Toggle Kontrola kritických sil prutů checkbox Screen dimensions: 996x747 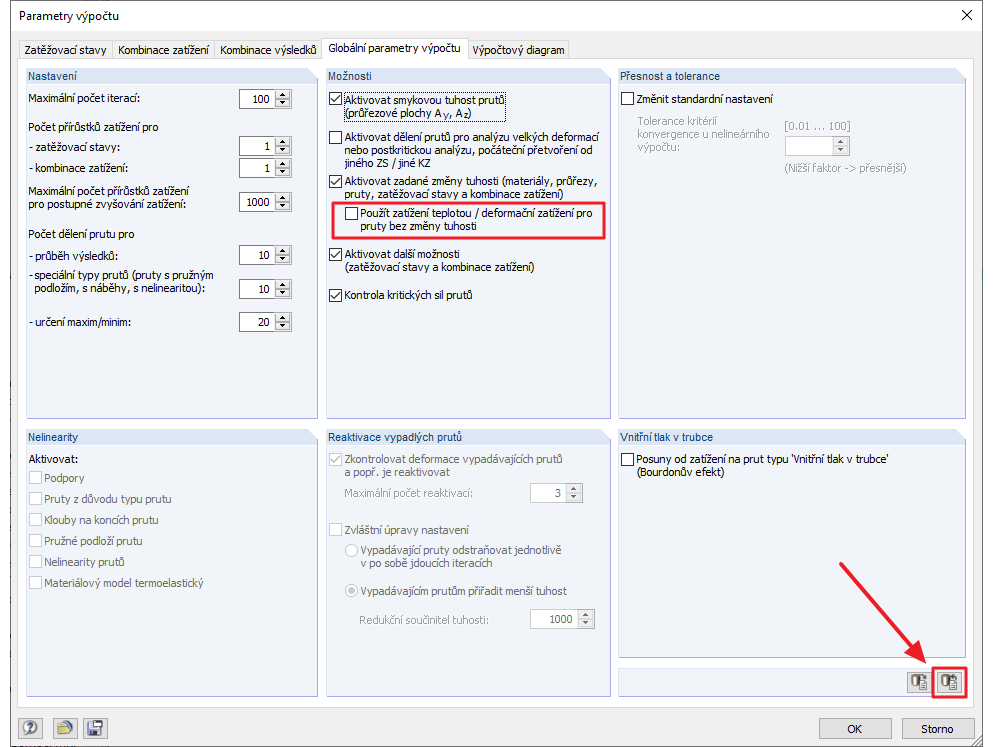tap(335, 295)
